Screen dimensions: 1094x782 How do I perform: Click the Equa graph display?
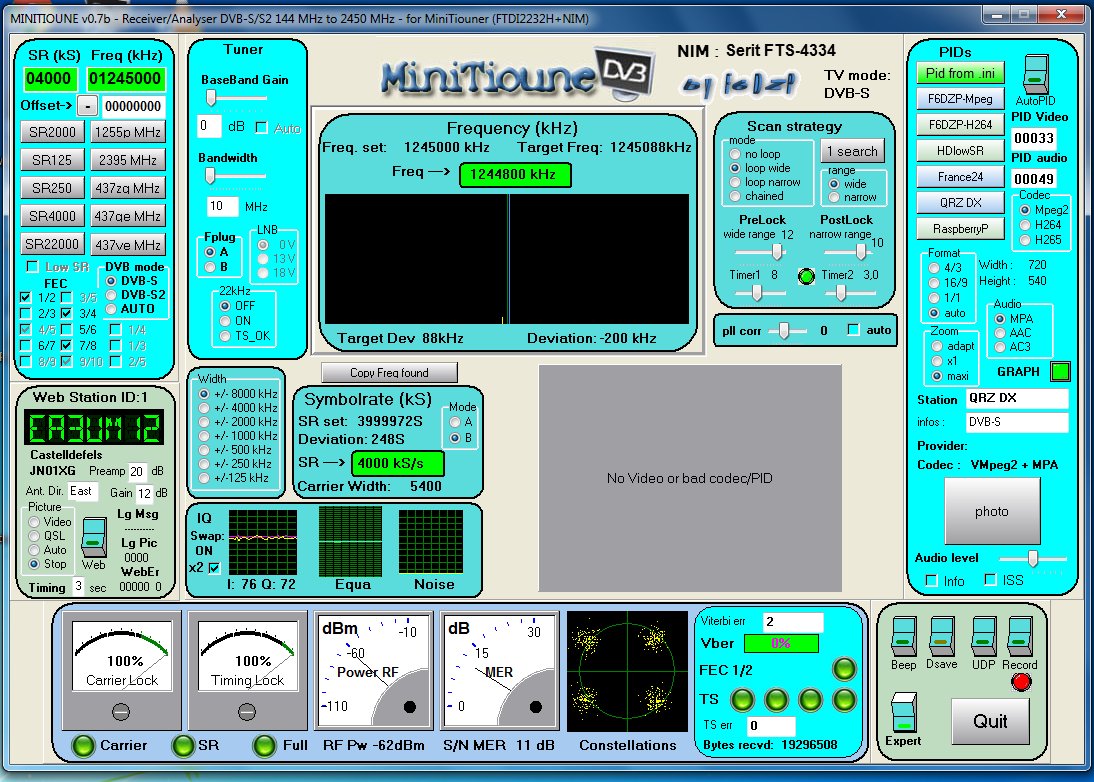pyautogui.click(x=350, y=541)
